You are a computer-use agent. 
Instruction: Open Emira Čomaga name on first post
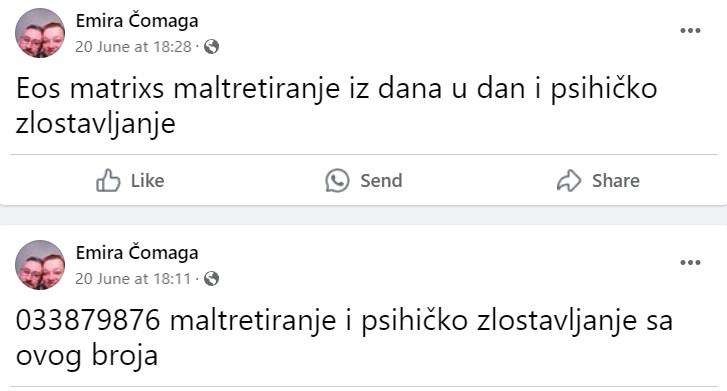[x=137, y=21]
